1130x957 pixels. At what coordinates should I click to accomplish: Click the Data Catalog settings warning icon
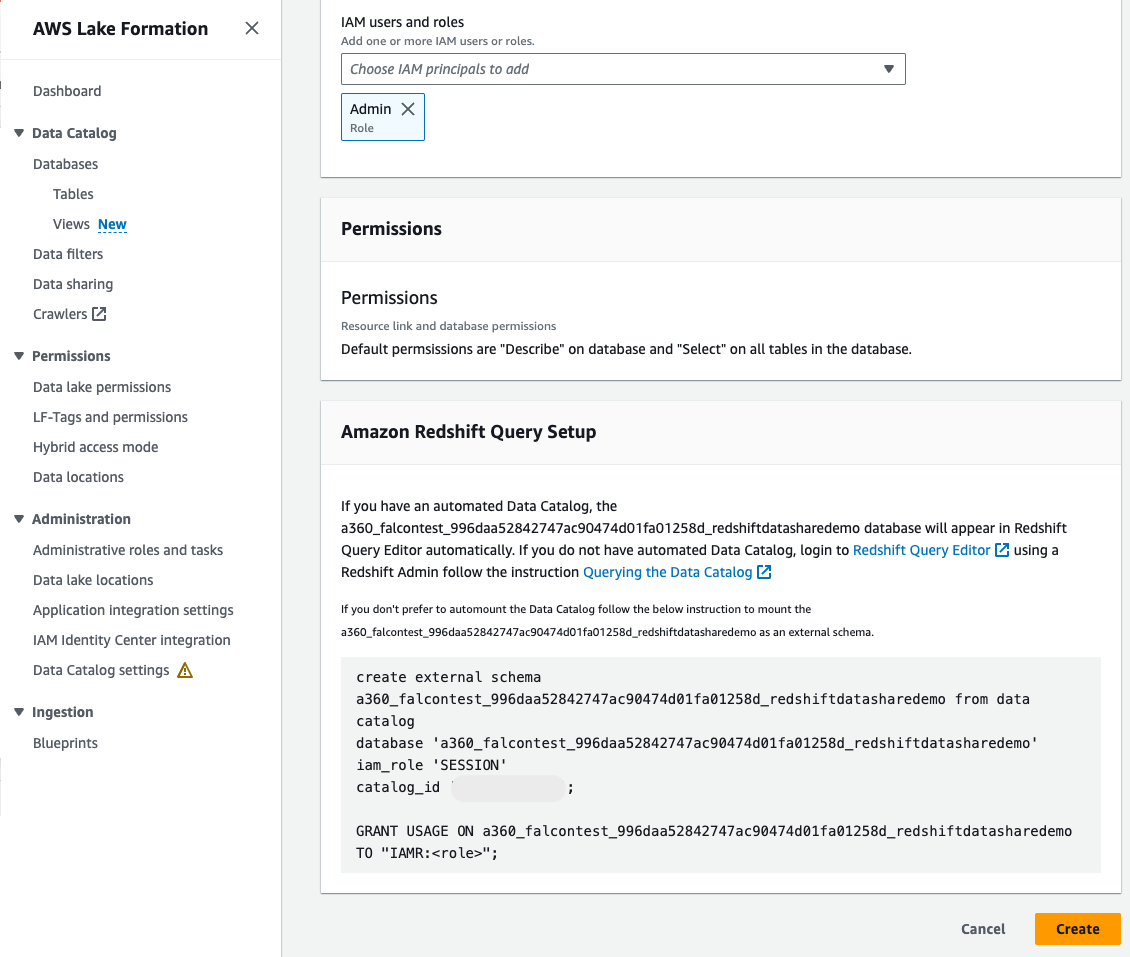pos(185,671)
